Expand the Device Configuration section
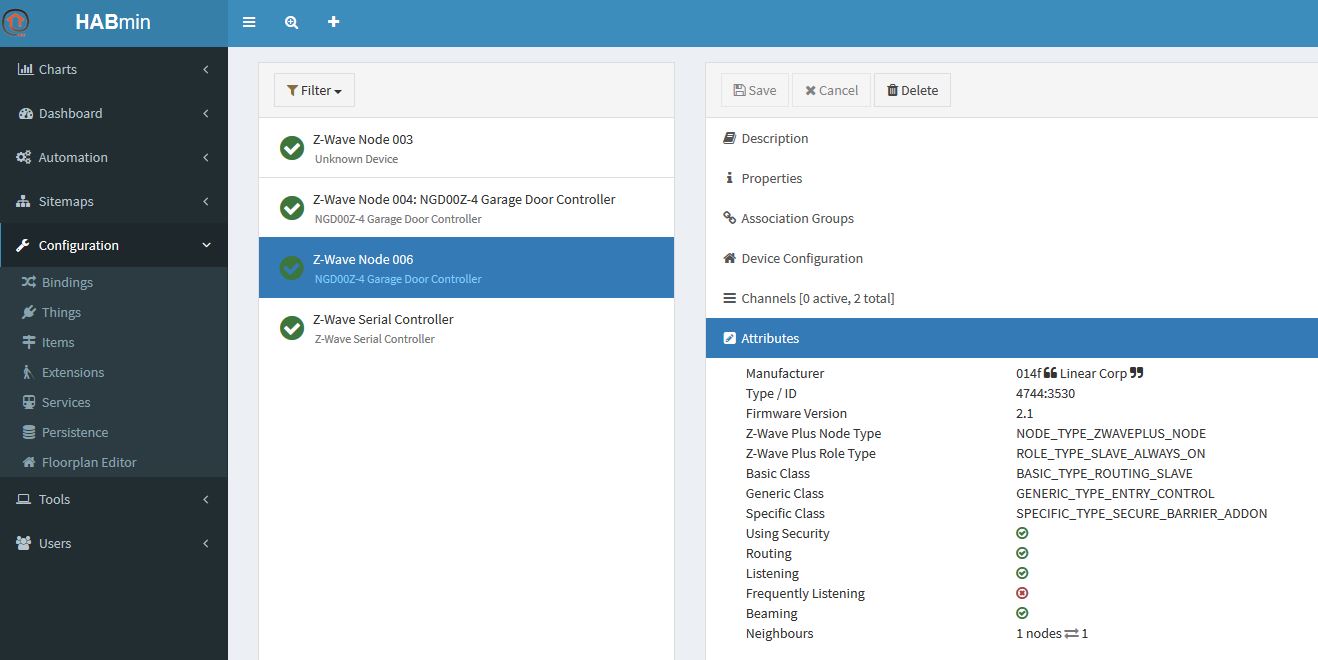Viewport: 1318px width, 660px height. point(801,258)
